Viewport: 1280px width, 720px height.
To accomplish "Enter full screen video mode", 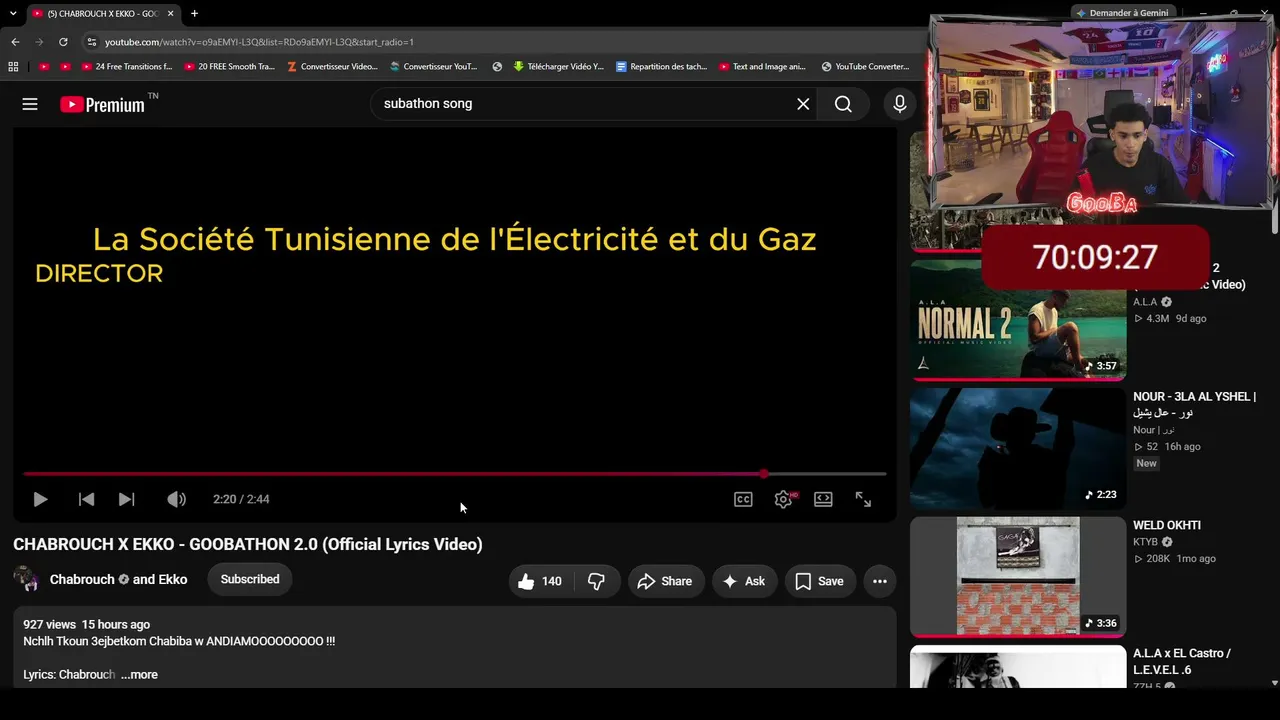I will coord(863,499).
